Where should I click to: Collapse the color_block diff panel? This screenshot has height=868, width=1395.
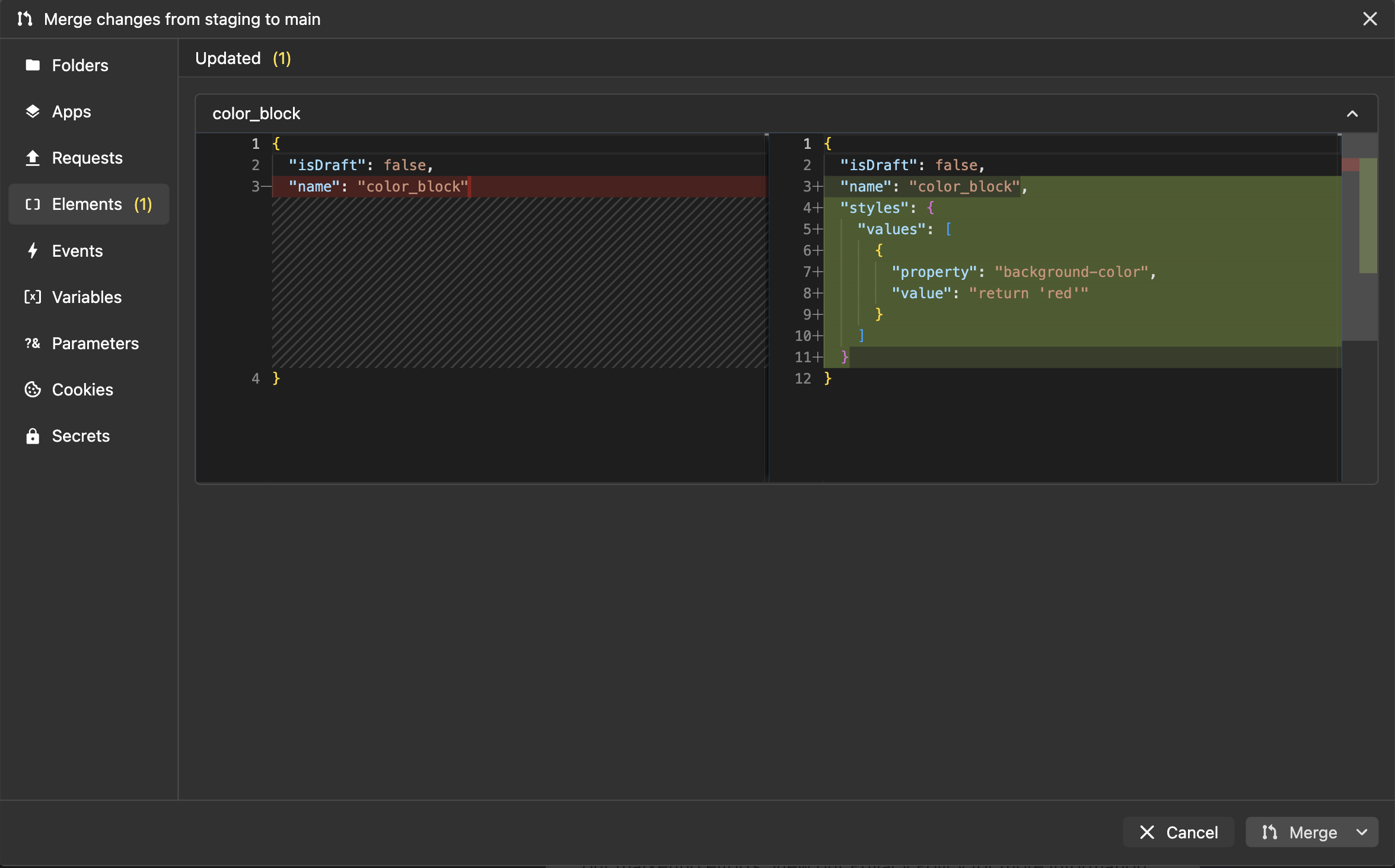pyautogui.click(x=1352, y=114)
